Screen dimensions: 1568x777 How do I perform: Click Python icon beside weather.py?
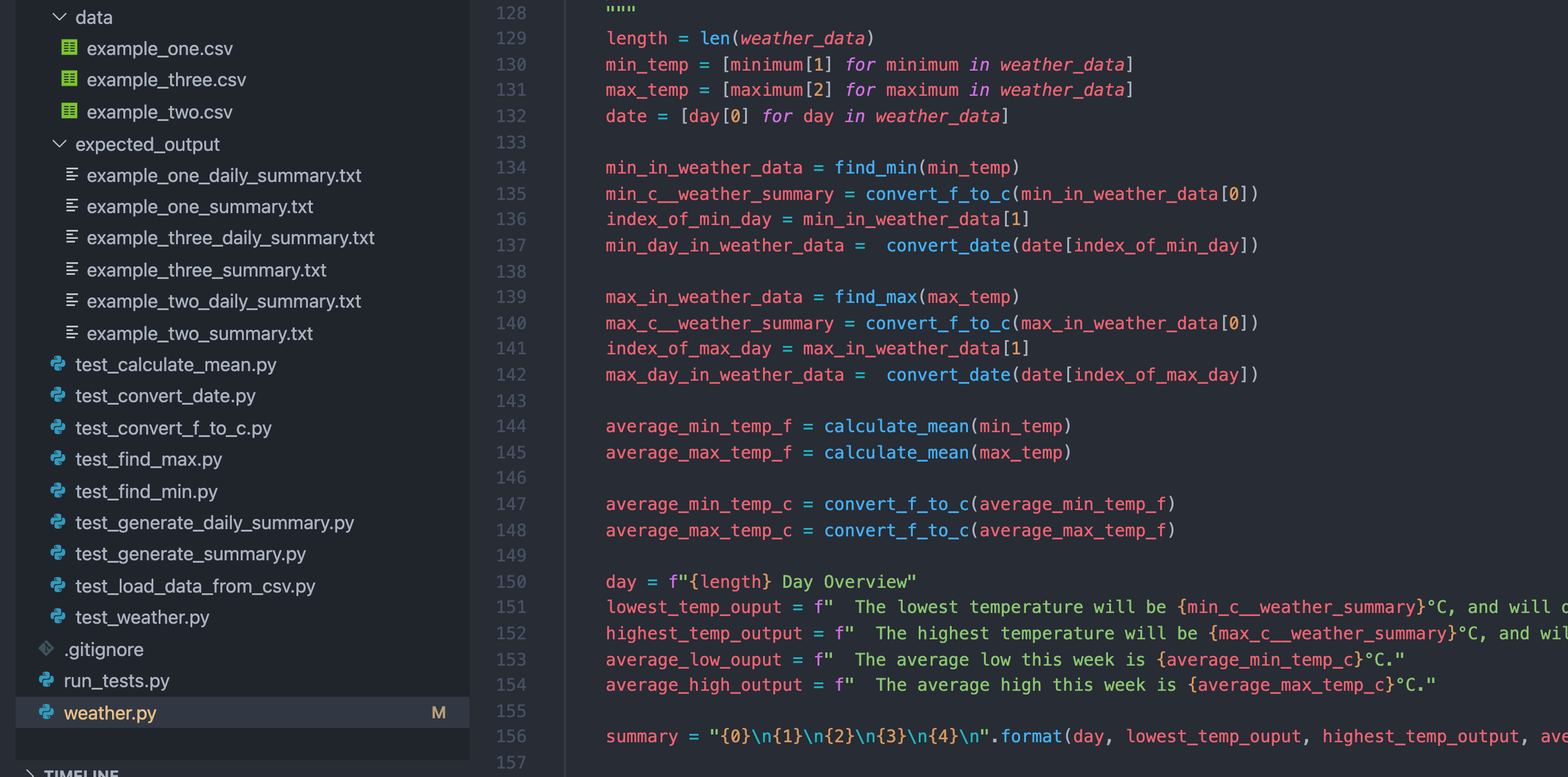point(46,712)
